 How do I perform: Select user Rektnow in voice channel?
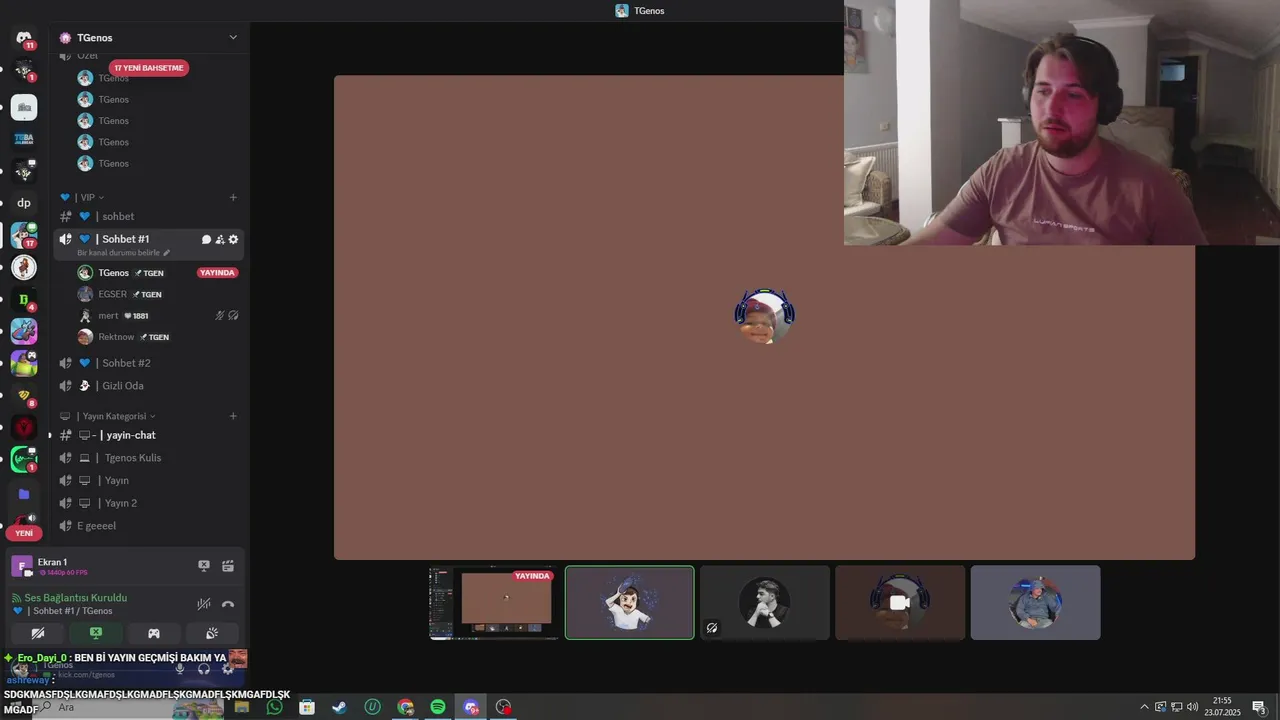(158, 337)
